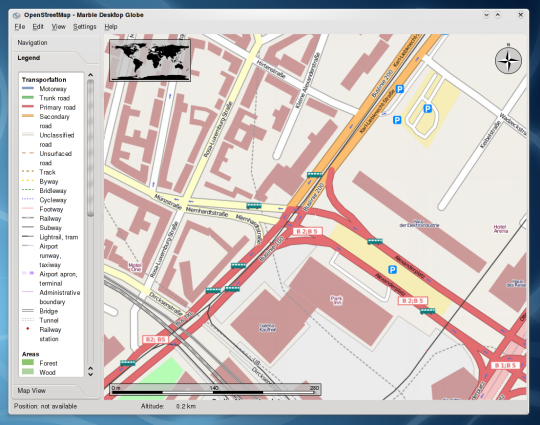Viewport: 540px width, 425px height.
Task: Close the Marble window
Action: [521, 15]
